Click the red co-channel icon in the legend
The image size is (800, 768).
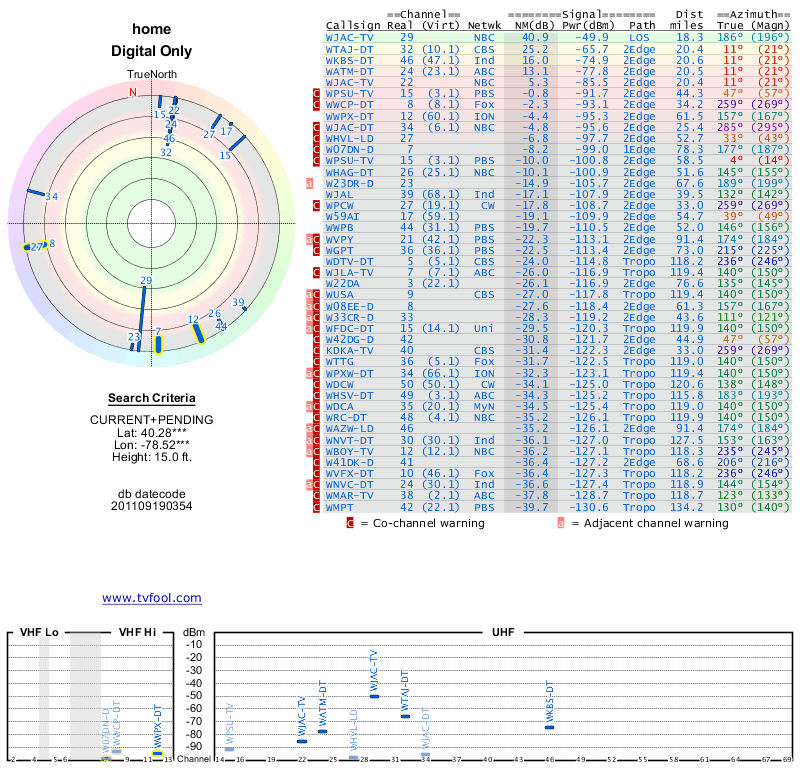tap(350, 522)
